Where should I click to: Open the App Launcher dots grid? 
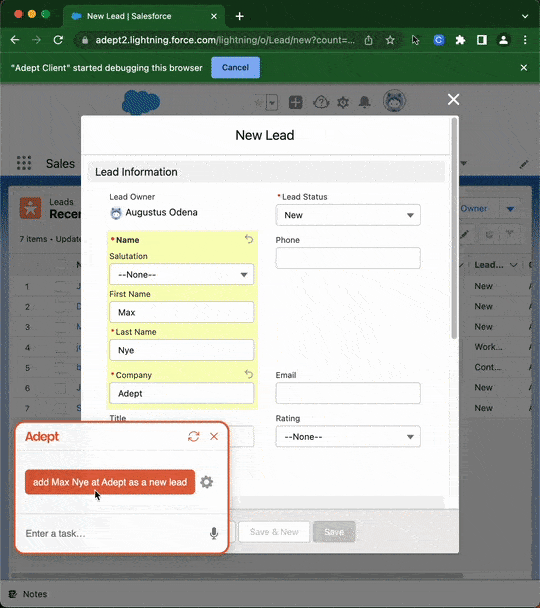[24, 163]
